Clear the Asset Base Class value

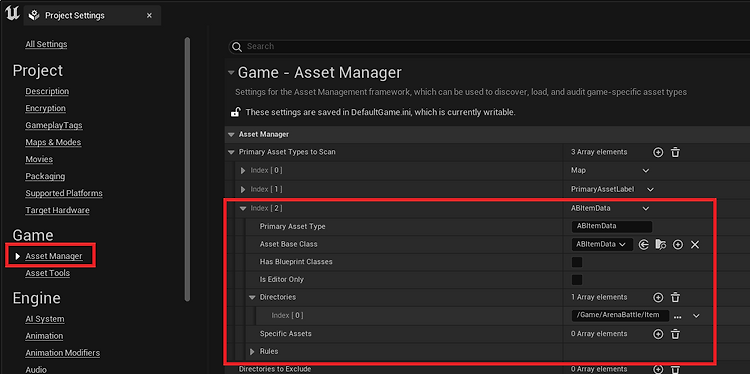695,245
